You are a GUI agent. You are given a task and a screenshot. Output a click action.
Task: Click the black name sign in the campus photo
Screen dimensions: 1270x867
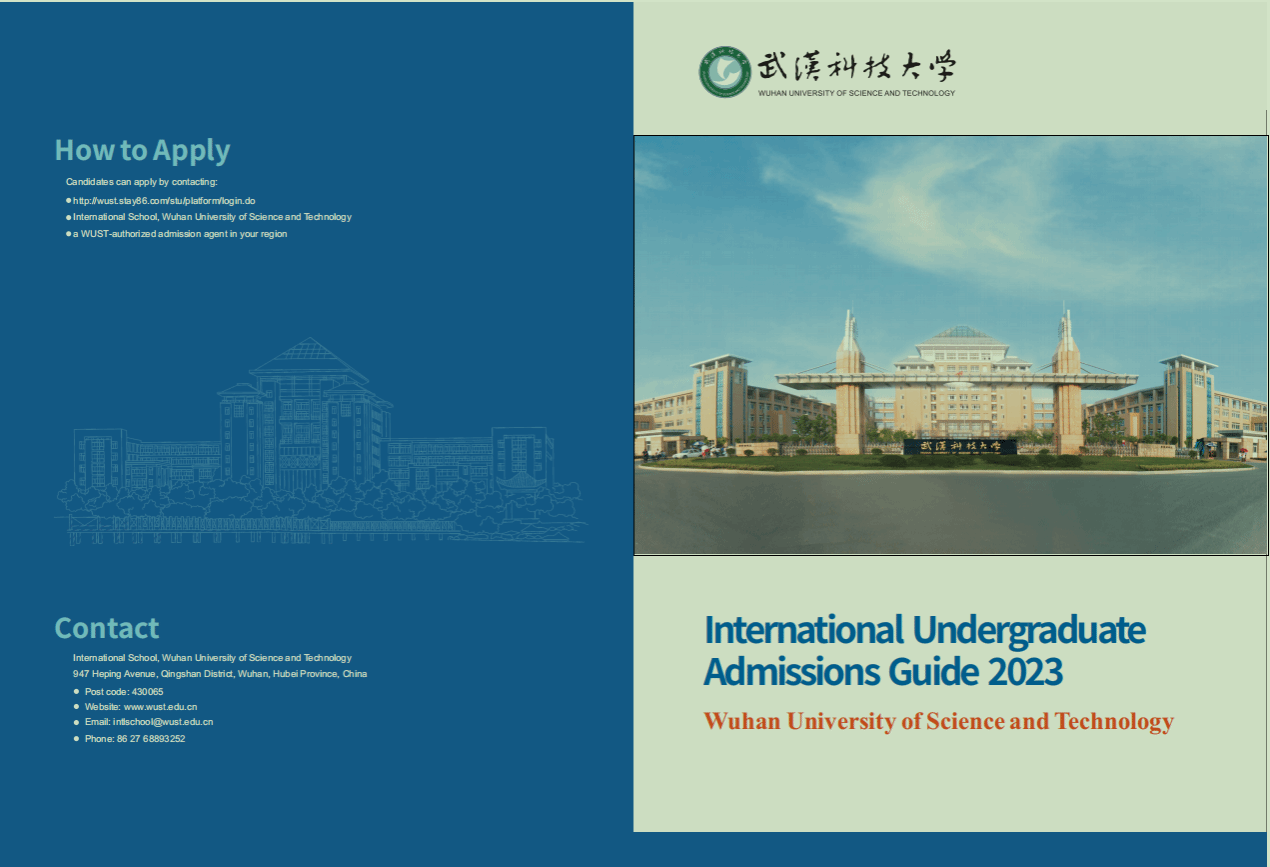959,447
